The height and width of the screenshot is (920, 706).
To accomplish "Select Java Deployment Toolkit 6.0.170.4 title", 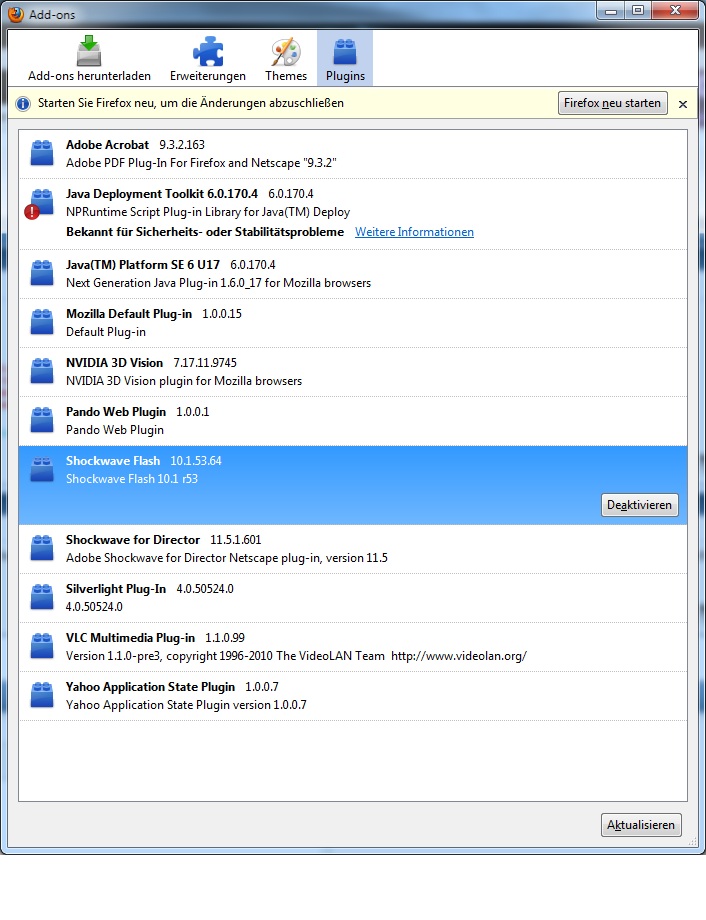I will point(162,194).
